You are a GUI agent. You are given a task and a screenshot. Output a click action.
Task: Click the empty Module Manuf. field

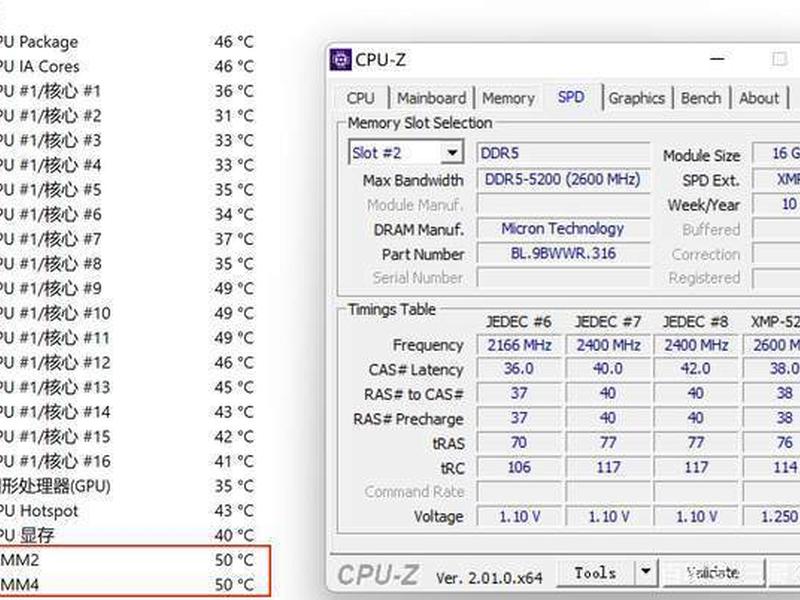563,205
